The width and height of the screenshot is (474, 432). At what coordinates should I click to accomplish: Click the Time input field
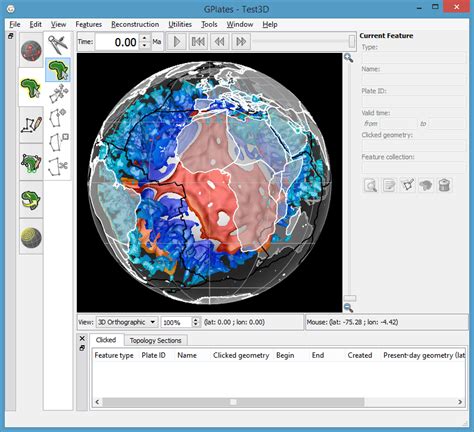(117, 42)
